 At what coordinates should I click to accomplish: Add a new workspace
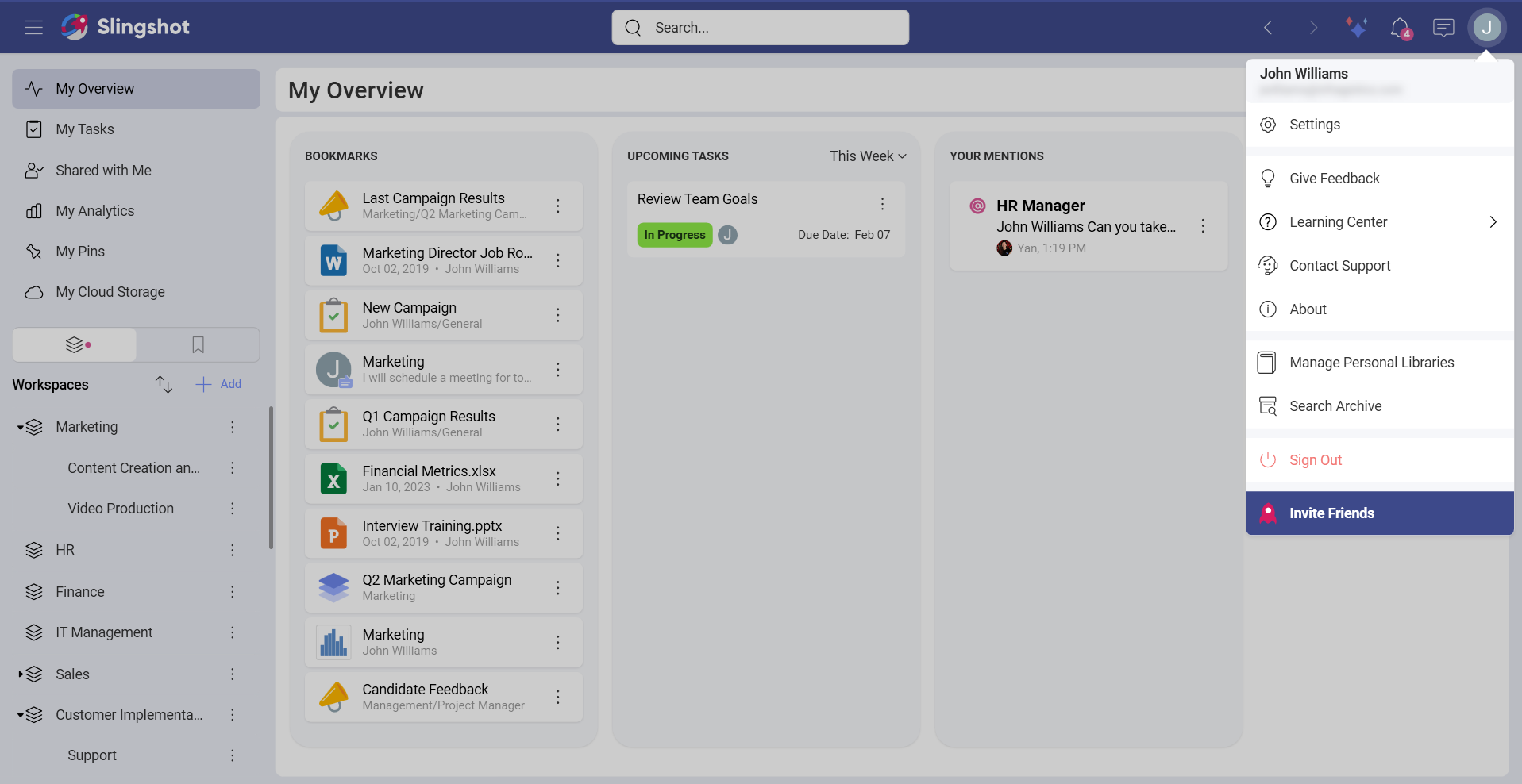click(x=219, y=384)
